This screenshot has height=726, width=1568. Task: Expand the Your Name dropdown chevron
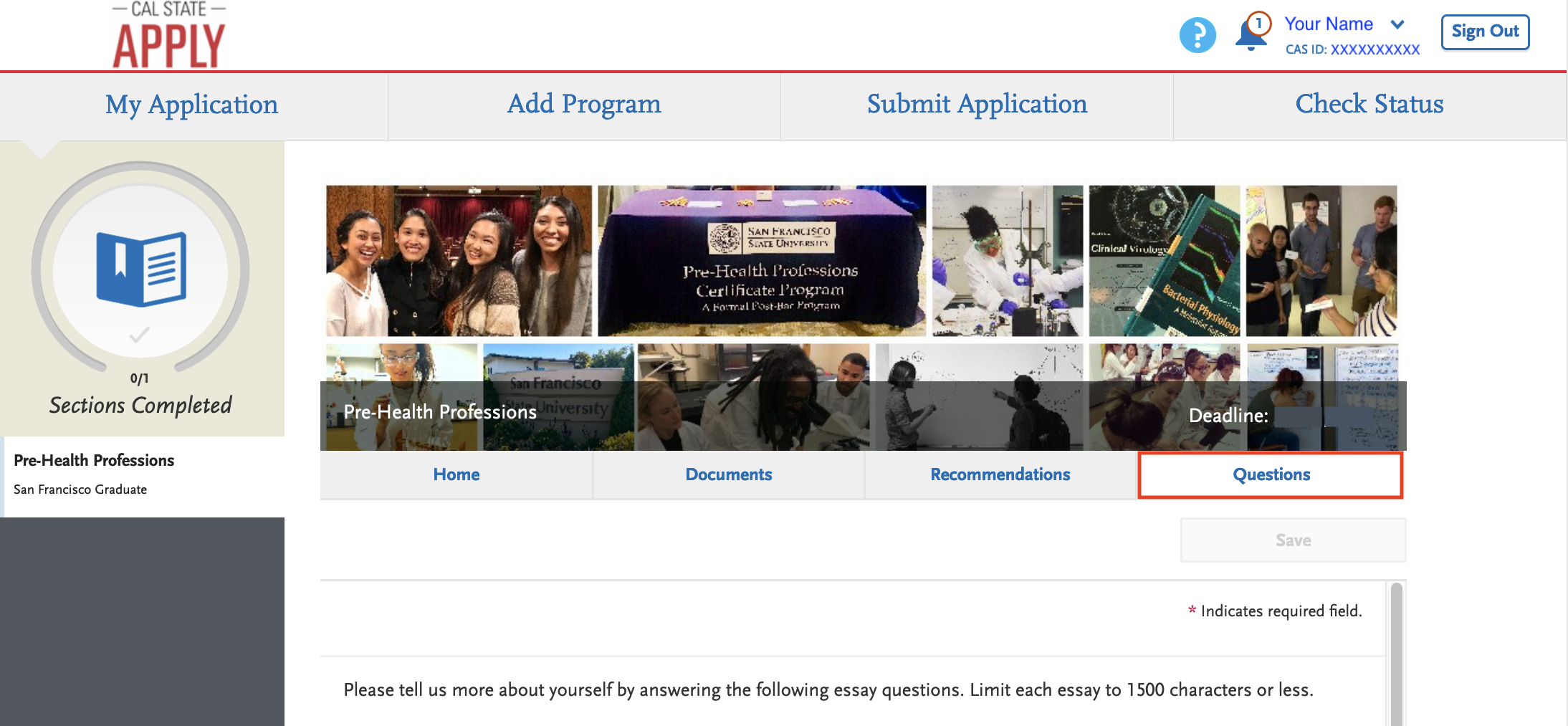pyautogui.click(x=1397, y=24)
